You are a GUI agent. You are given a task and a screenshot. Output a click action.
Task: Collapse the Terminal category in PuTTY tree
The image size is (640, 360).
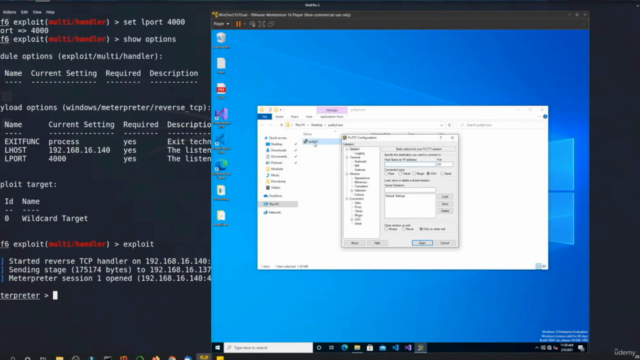click(347, 157)
